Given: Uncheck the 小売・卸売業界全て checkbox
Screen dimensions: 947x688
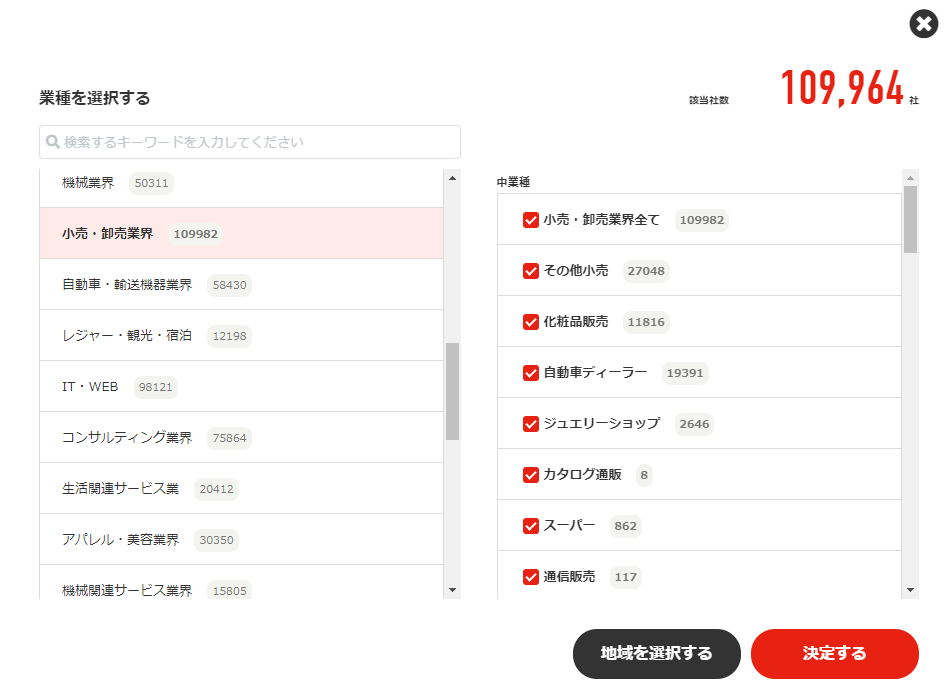Looking at the screenshot, I should click(x=531, y=220).
